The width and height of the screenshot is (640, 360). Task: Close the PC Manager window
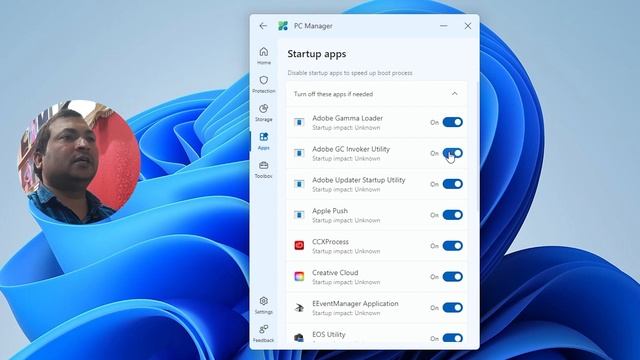click(468, 26)
